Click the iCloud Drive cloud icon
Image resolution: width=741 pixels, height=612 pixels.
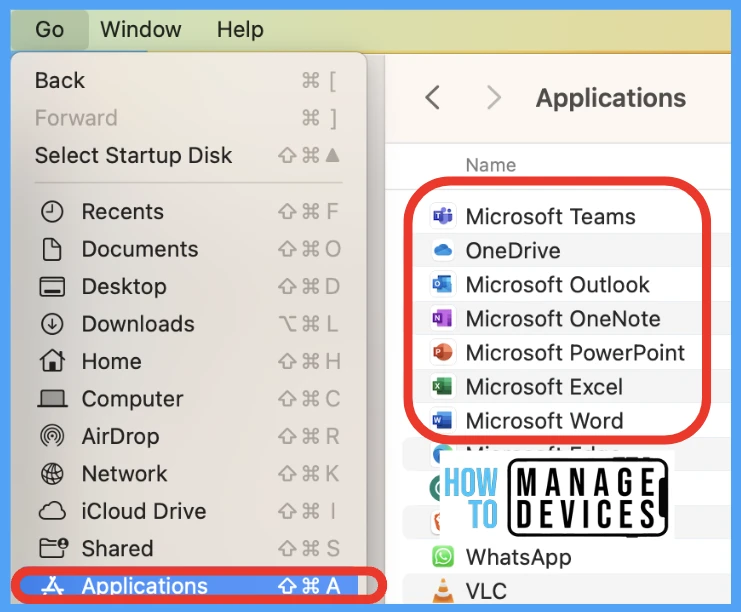52,511
